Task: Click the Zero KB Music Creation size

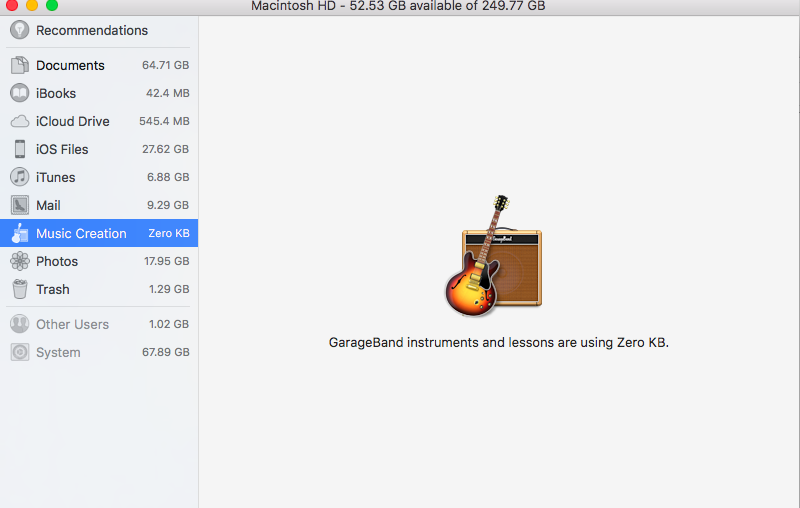Action: [169, 233]
